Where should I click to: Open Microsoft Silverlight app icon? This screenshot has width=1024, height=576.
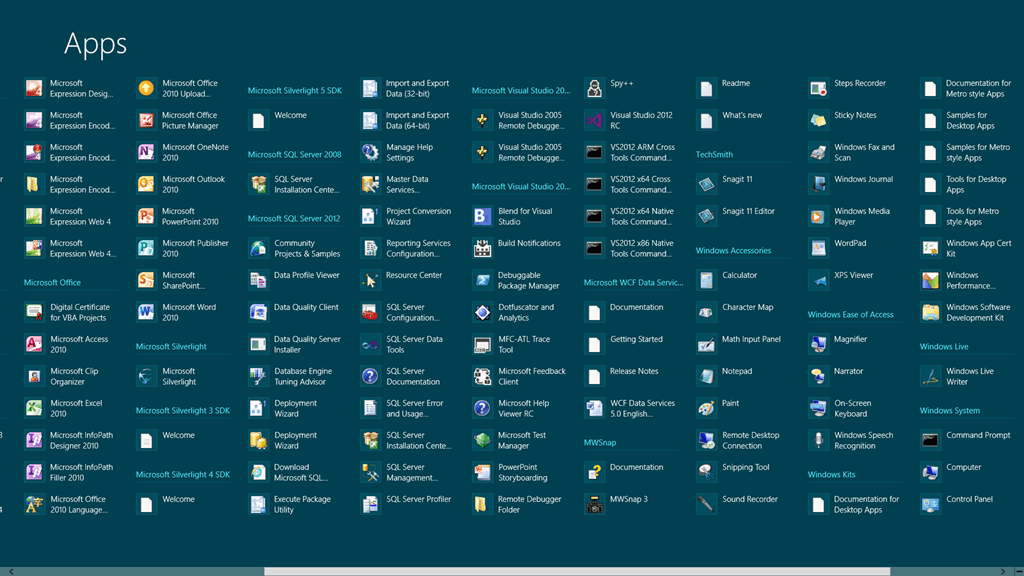pyautogui.click(x=146, y=376)
